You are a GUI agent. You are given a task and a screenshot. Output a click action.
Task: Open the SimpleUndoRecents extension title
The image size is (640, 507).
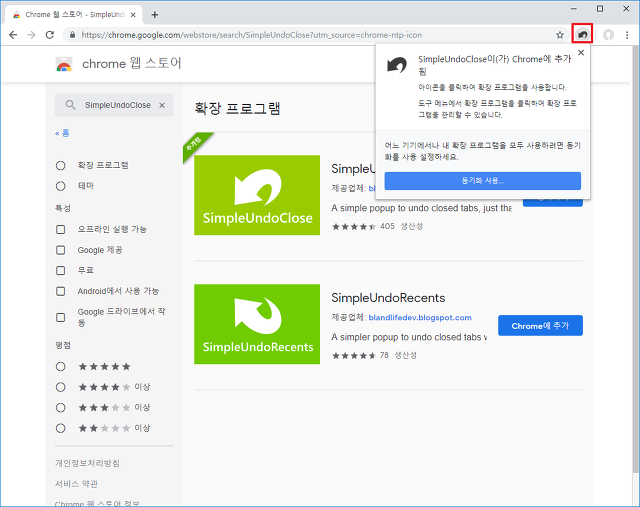click(388, 298)
